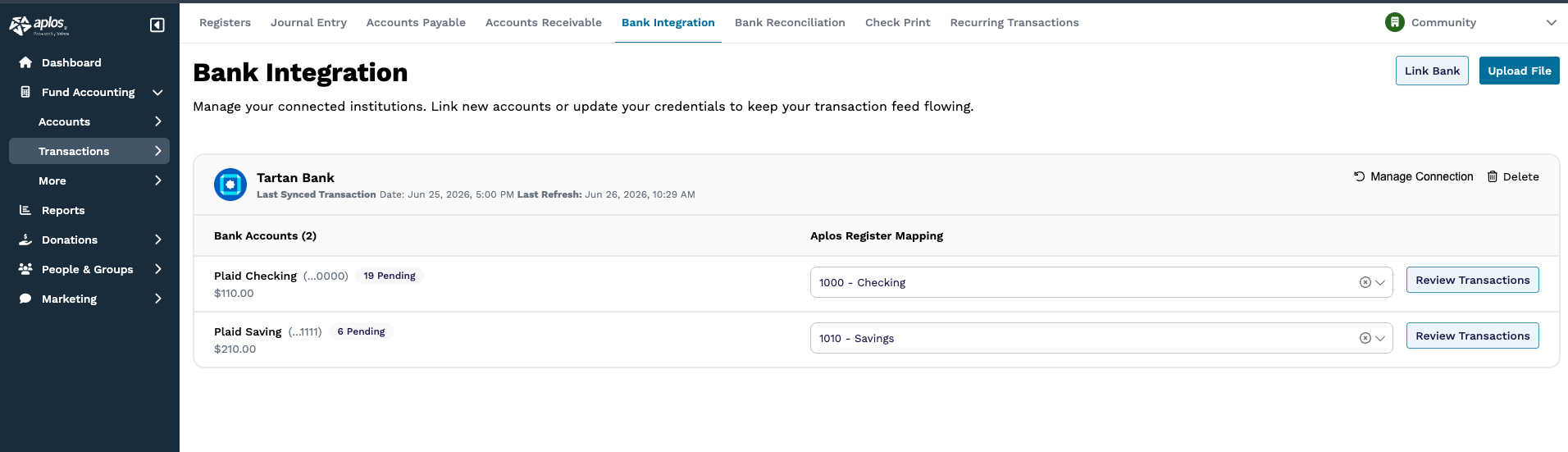
Task: Open Reports in the sidebar
Action: tap(63, 210)
